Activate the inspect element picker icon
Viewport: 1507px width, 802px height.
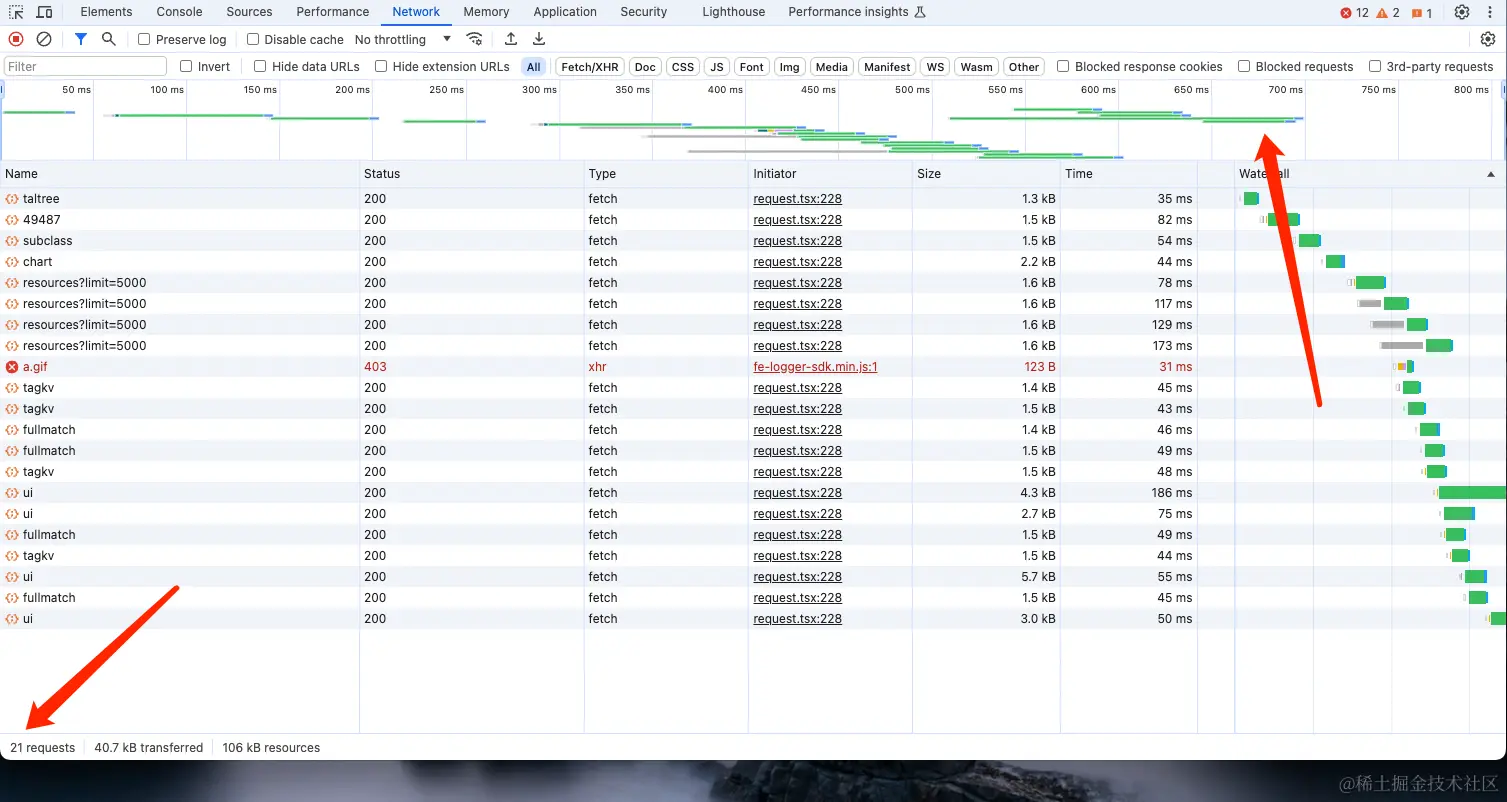pos(16,12)
